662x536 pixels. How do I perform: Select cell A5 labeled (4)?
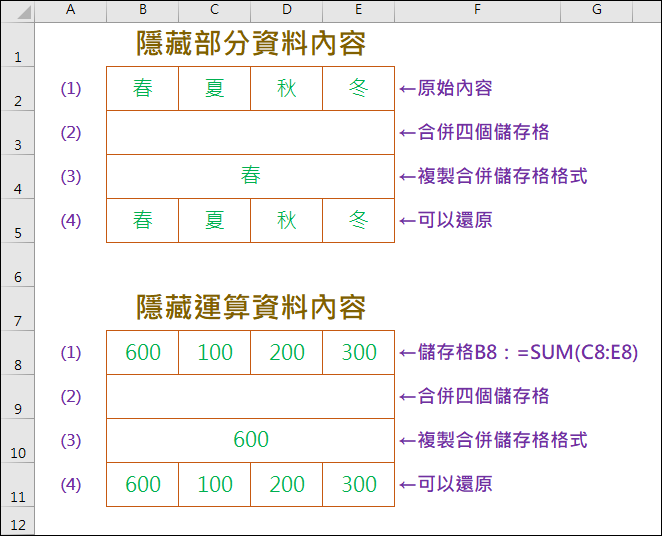click(x=71, y=221)
